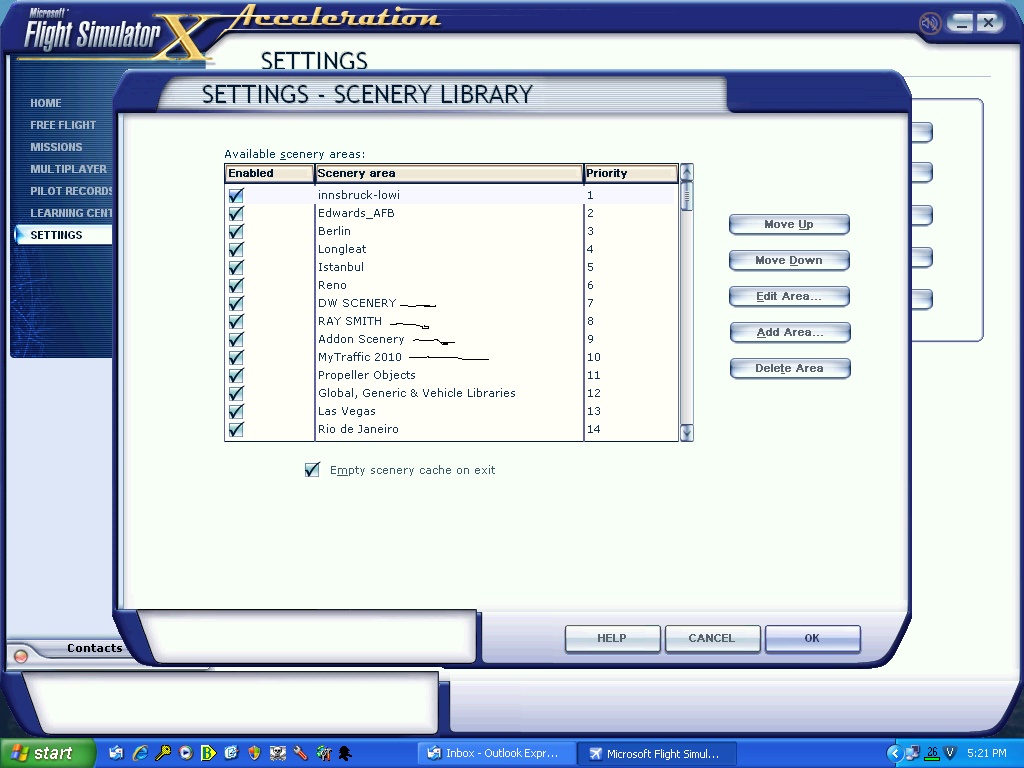Uncheck enabled box for innsbruck-lowi
This screenshot has height=768, width=1024.
(236, 195)
